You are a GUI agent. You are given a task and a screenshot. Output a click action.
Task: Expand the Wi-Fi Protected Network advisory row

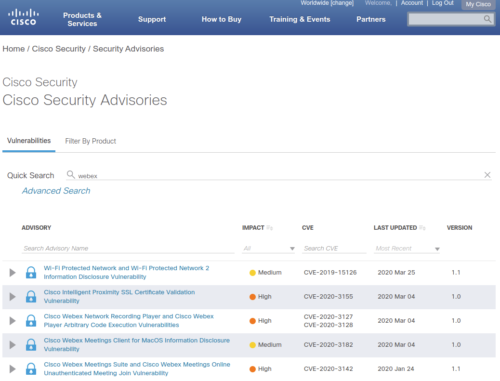12,272
